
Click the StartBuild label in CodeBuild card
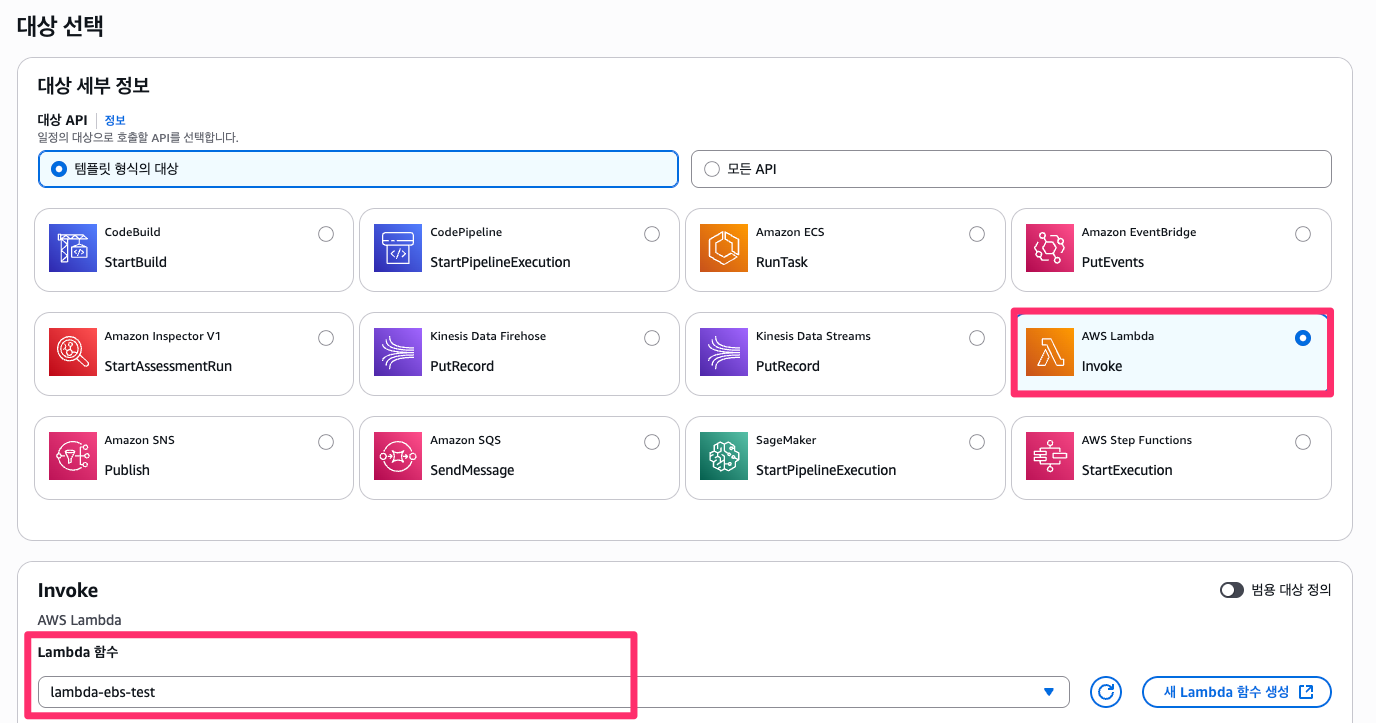pos(136,262)
